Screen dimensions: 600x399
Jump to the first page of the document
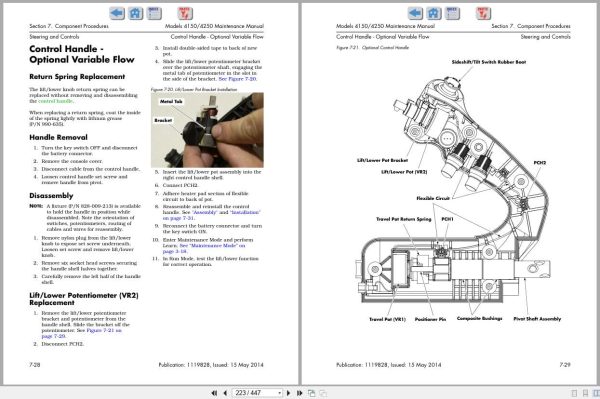[214, 393]
